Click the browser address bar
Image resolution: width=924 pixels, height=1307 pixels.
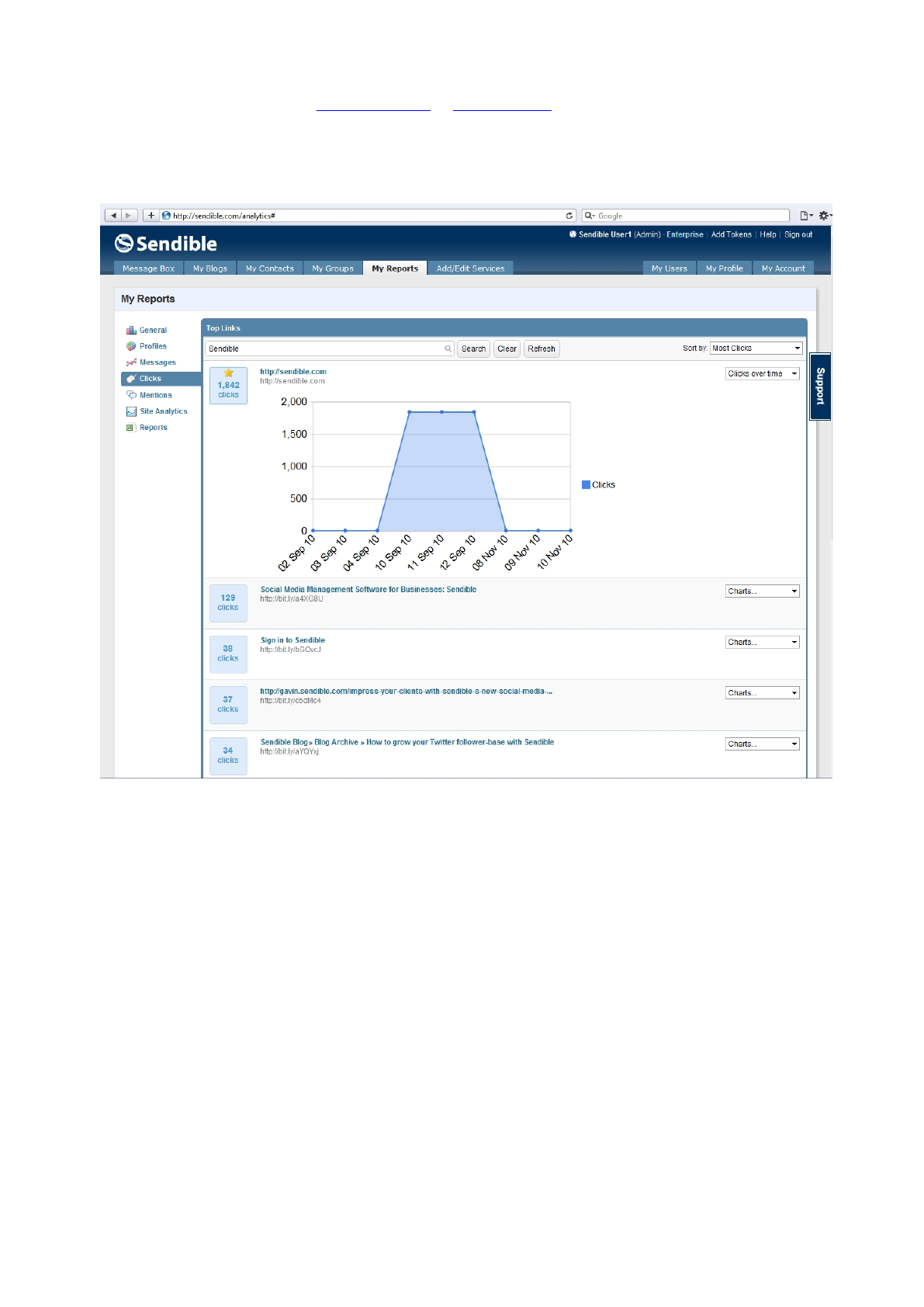[369, 216]
